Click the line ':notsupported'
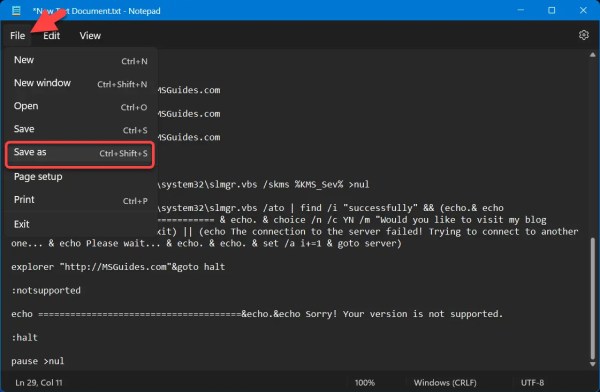Image resolution: width=600 pixels, height=392 pixels. click(46, 291)
